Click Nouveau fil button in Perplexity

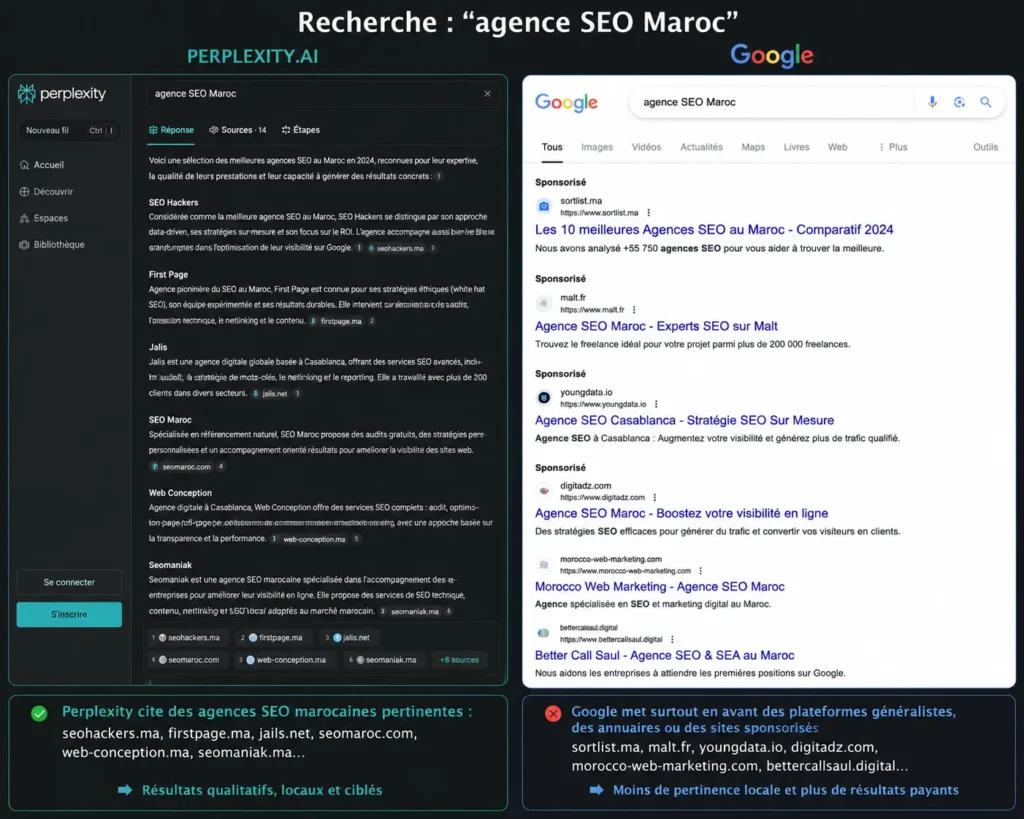pyautogui.click(x=69, y=131)
